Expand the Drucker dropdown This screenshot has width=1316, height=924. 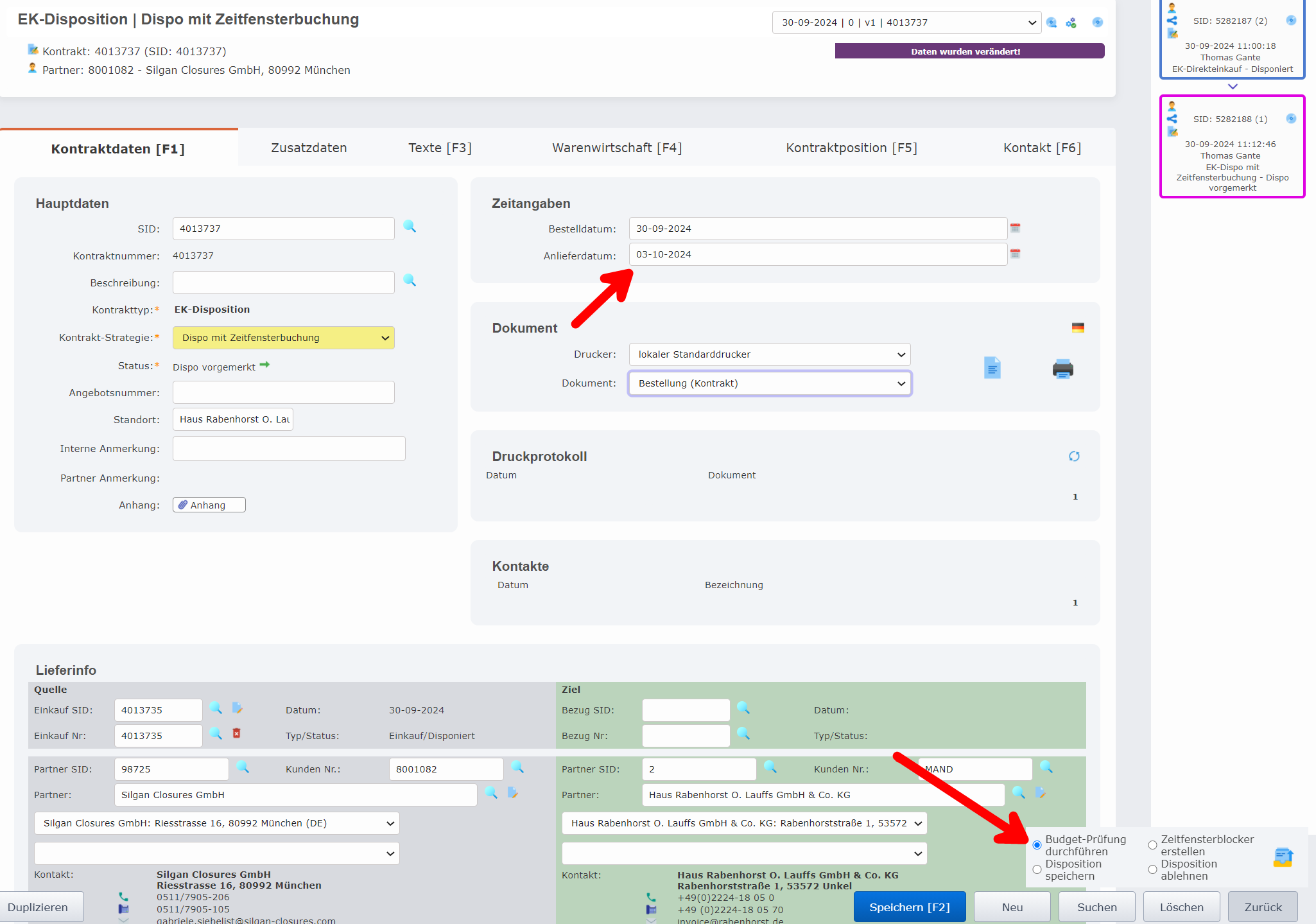769,354
